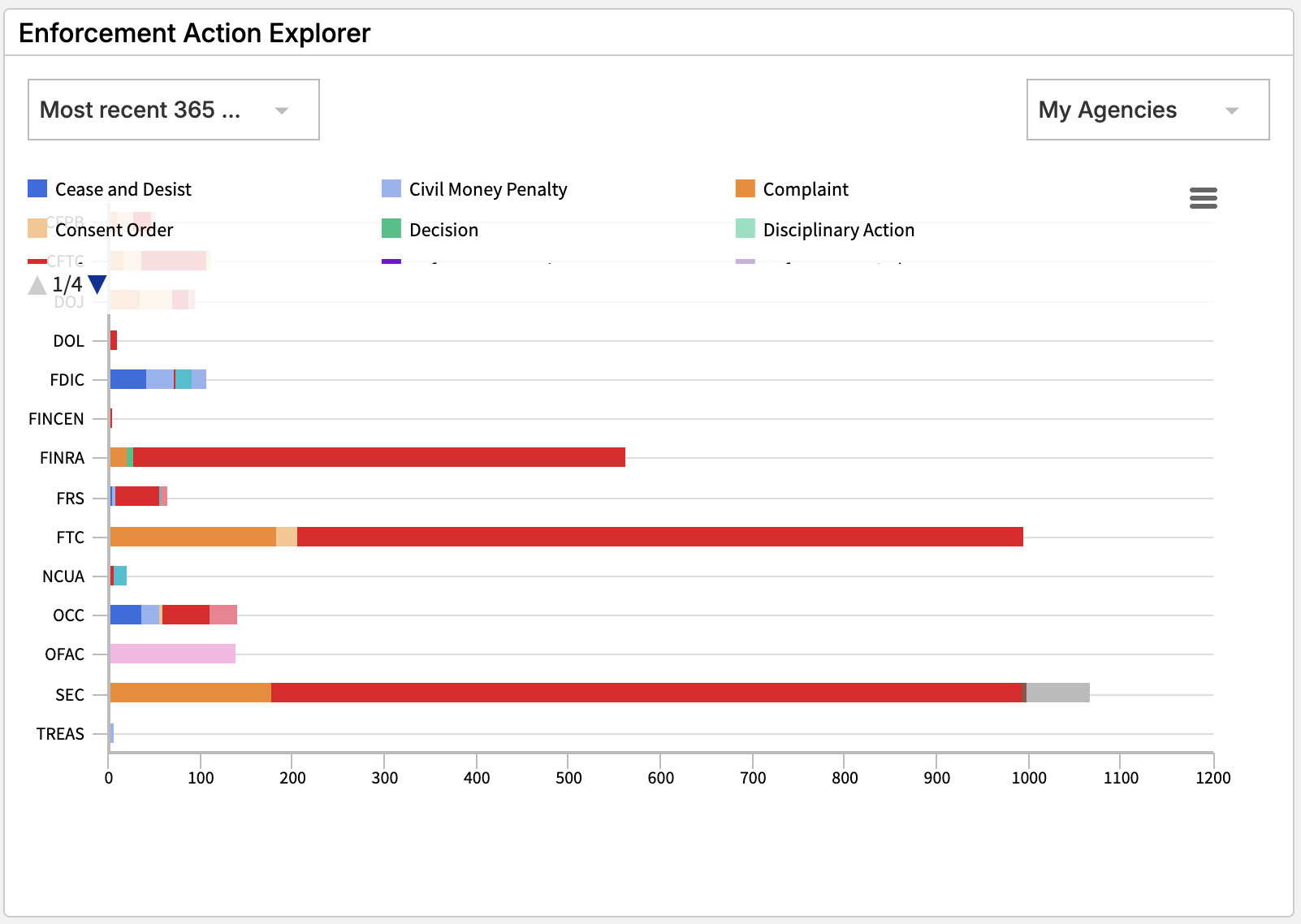Click the teal segment of NCUA bar
Image resolution: width=1301 pixels, height=924 pixels.
[x=120, y=576]
